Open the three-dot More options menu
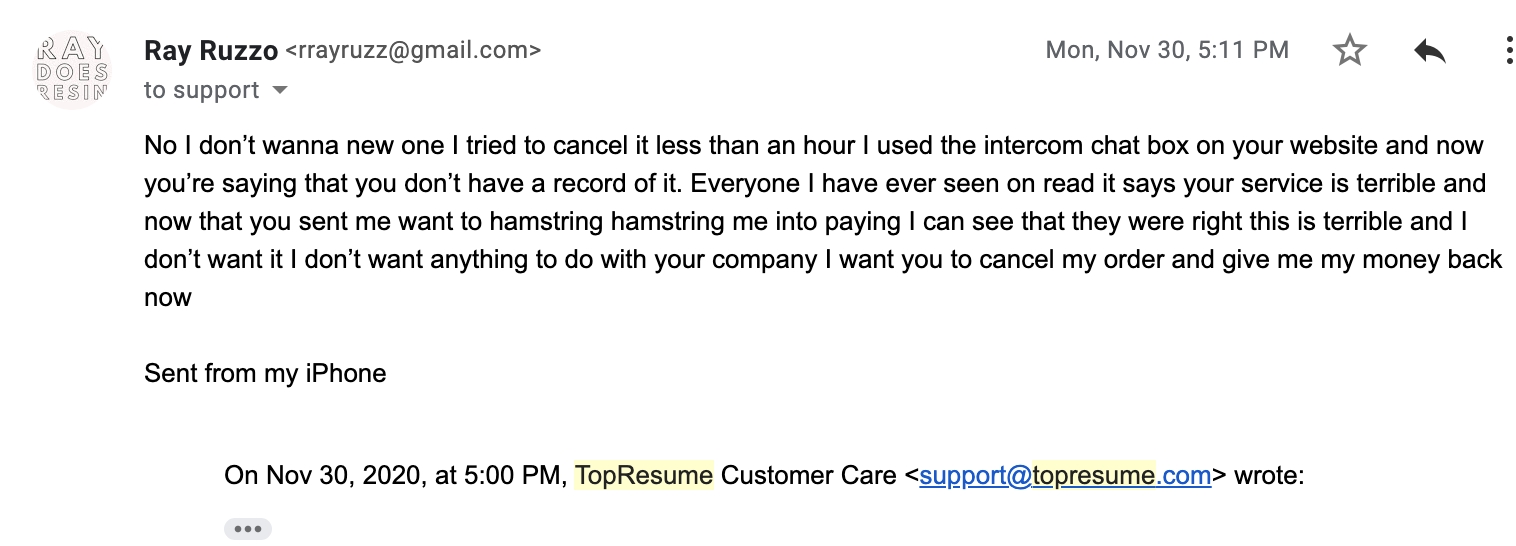This screenshot has height=546, width=1516. pyautogui.click(x=1509, y=50)
